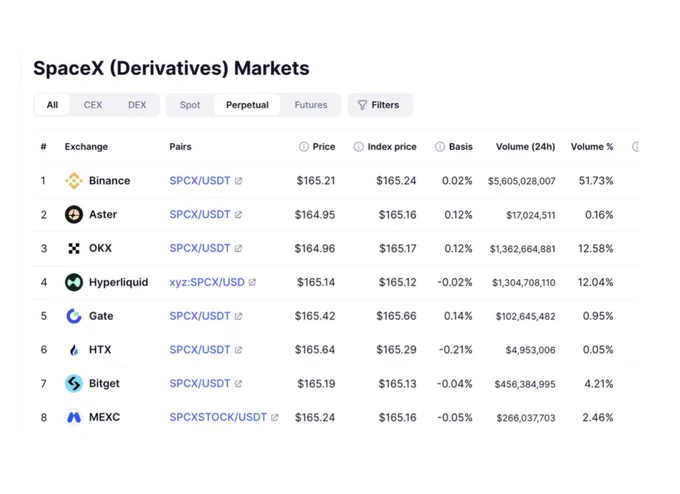Sort by the Exchange column header
680x494 pixels.
pyautogui.click(x=86, y=147)
